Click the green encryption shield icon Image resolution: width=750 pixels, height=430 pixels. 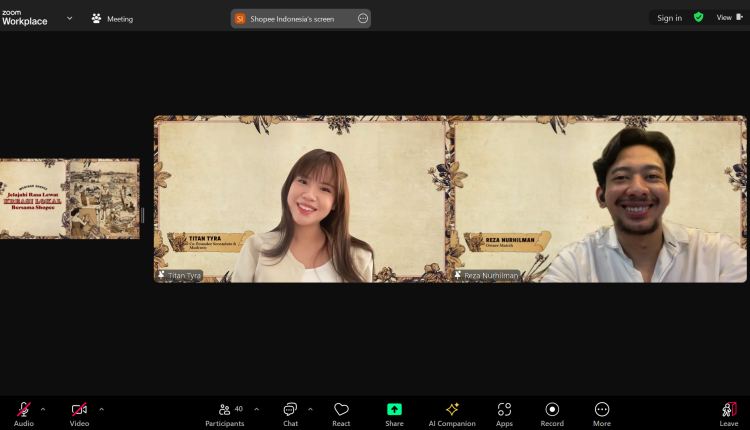click(698, 17)
